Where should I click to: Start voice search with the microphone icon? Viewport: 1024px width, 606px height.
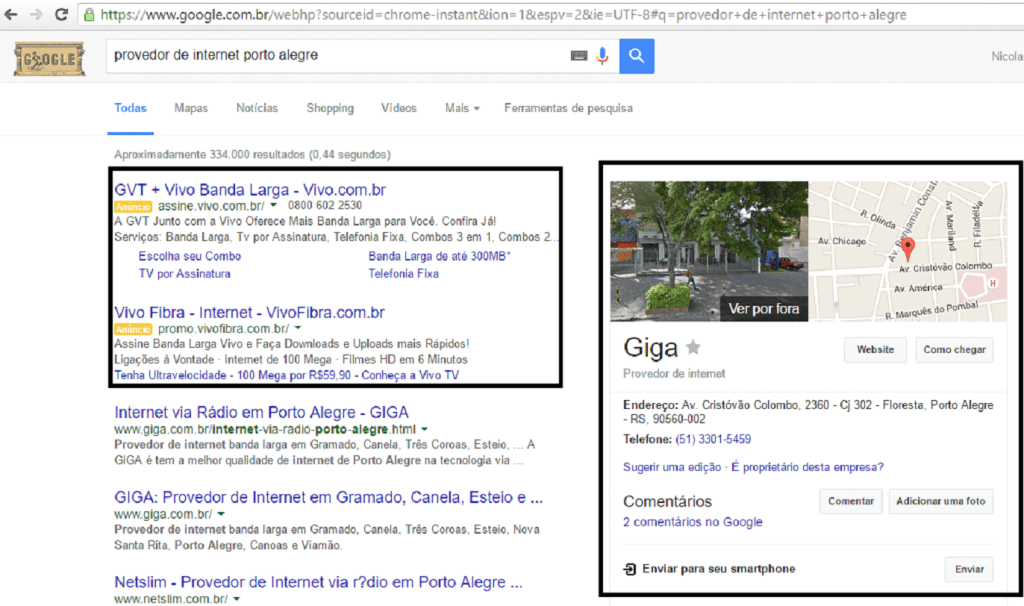coord(602,56)
